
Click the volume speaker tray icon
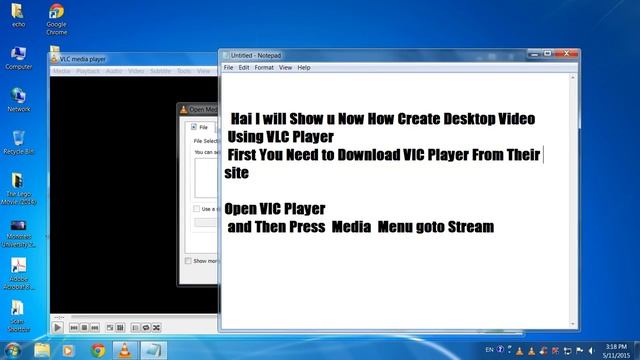click(591, 351)
